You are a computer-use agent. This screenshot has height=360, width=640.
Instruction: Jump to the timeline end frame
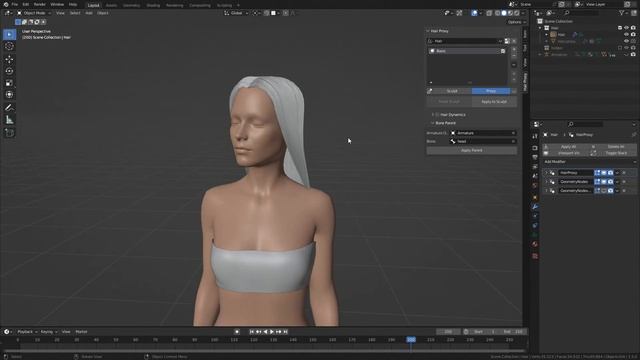point(285,332)
